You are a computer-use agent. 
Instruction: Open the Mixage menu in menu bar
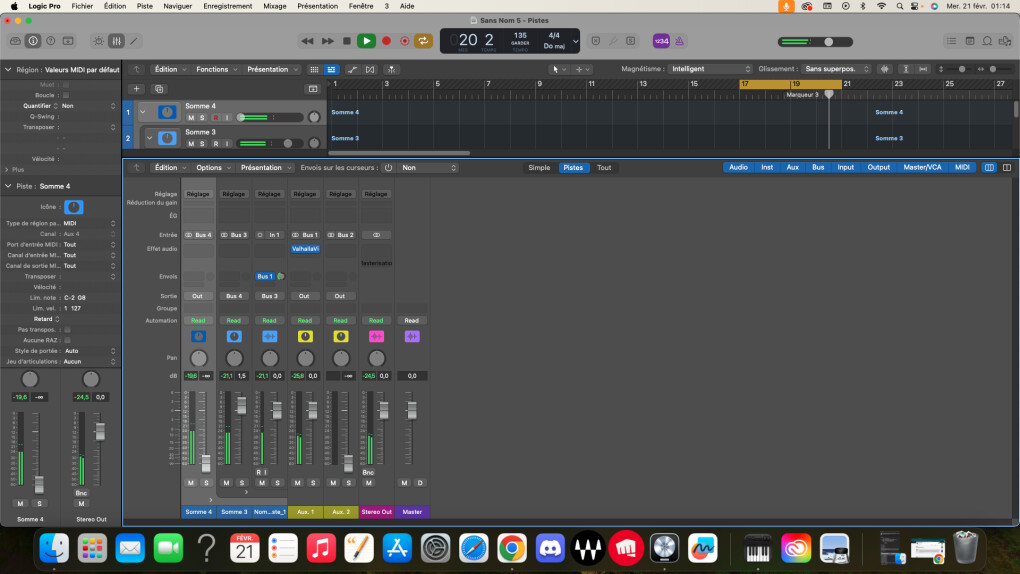click(274, 6)
